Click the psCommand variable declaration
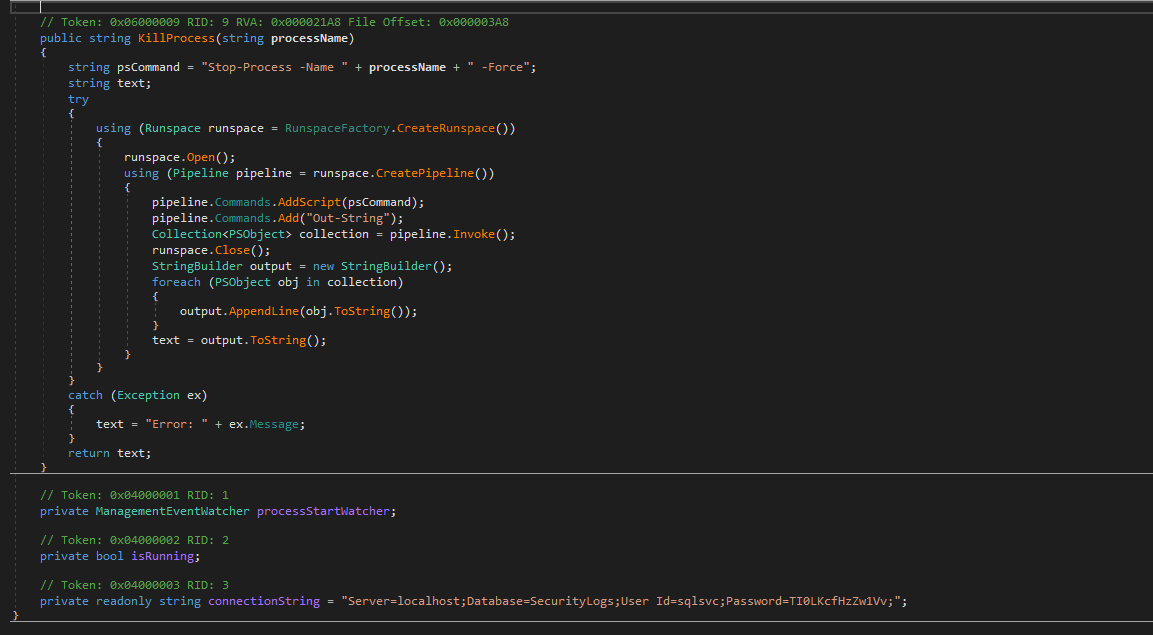Screen dimensions: 1153x635 click(x=149, y=67)
